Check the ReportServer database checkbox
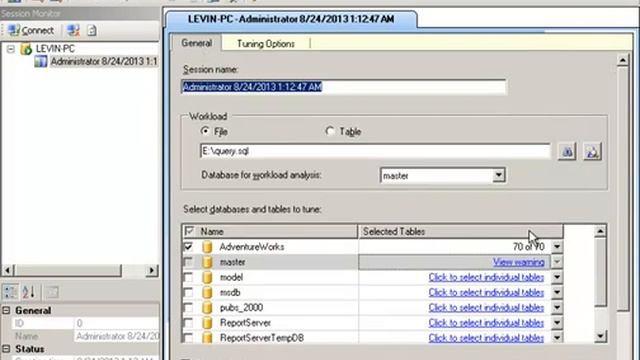Image resolution: width=640 pixels, height=360 pixels. pyautogui.click(x=188, y=322)
